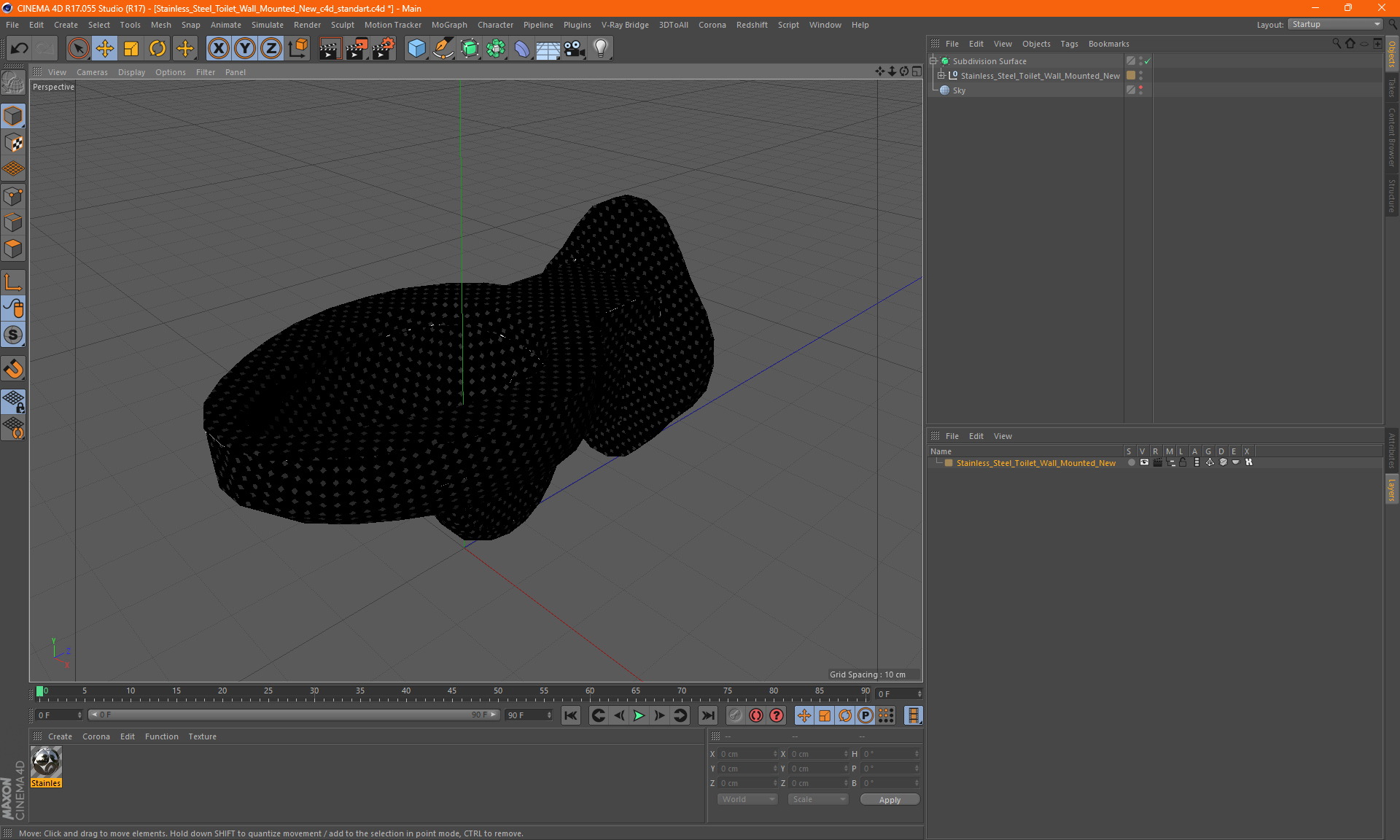Open the MoGraph menu
This screenshot has height=840, width=1400.
(x=449, y=25)
